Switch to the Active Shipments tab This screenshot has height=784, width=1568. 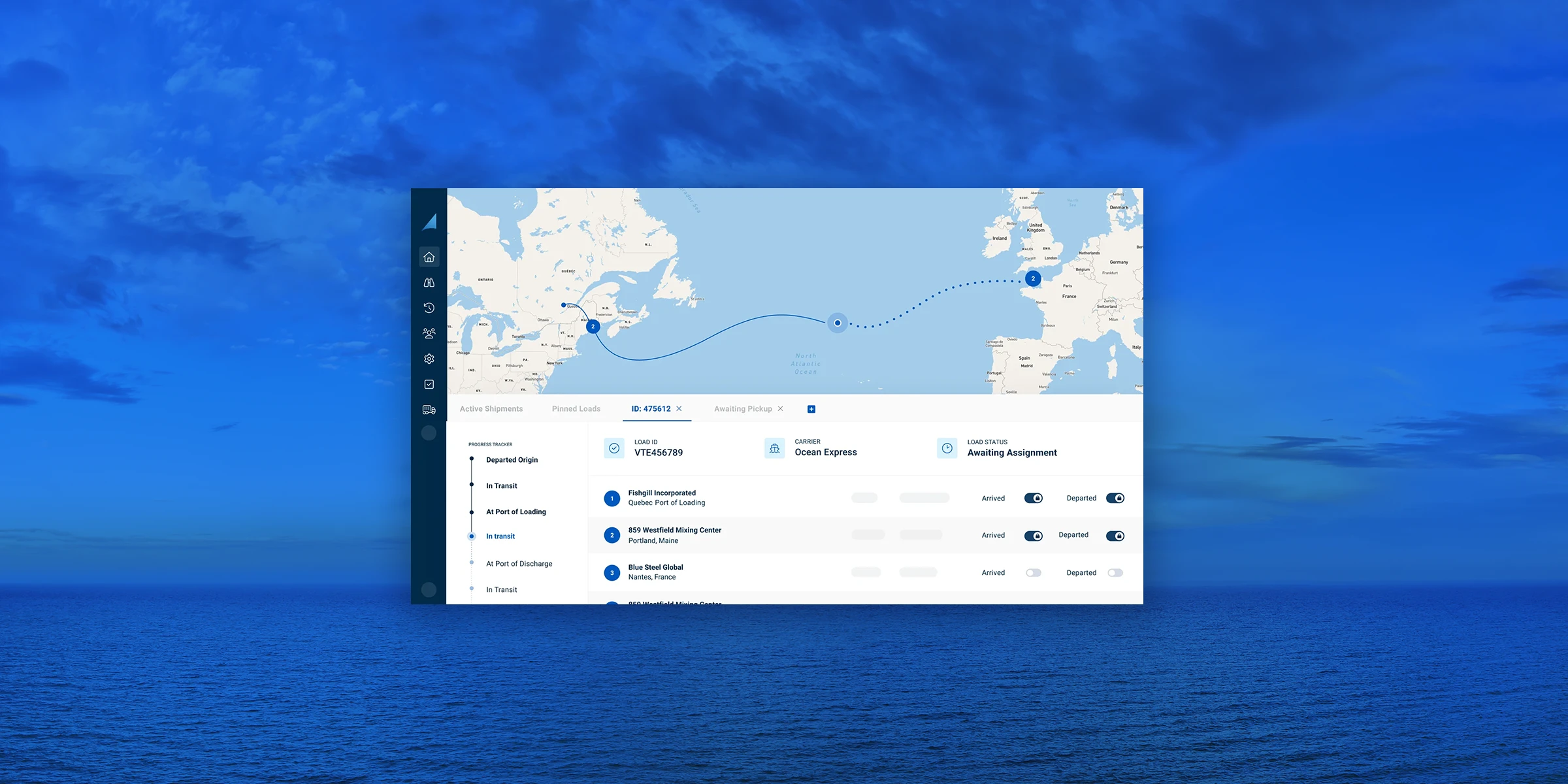click(491, 408)
